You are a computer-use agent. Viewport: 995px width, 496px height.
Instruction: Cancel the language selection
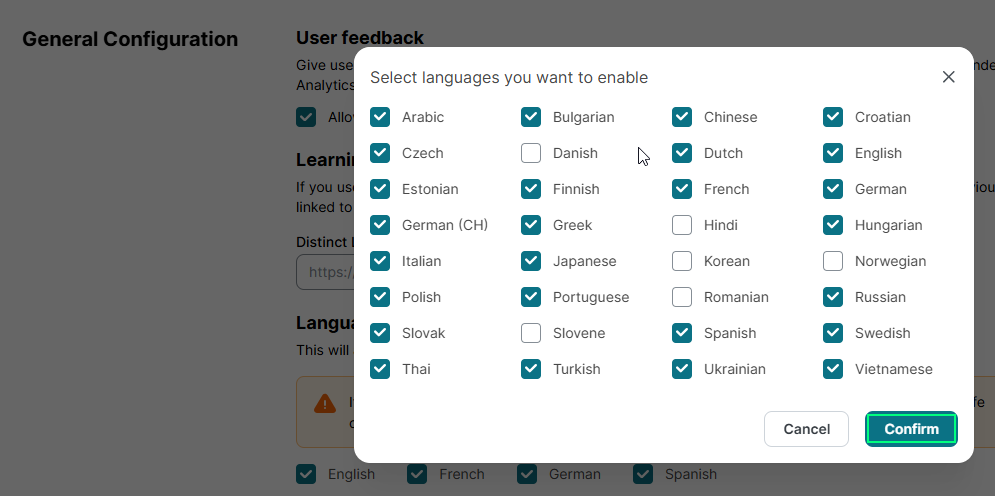[806, 429]
